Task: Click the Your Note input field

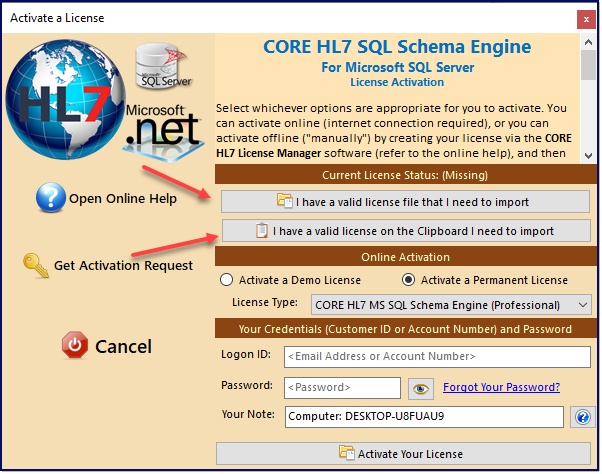Action: point(424,417)
